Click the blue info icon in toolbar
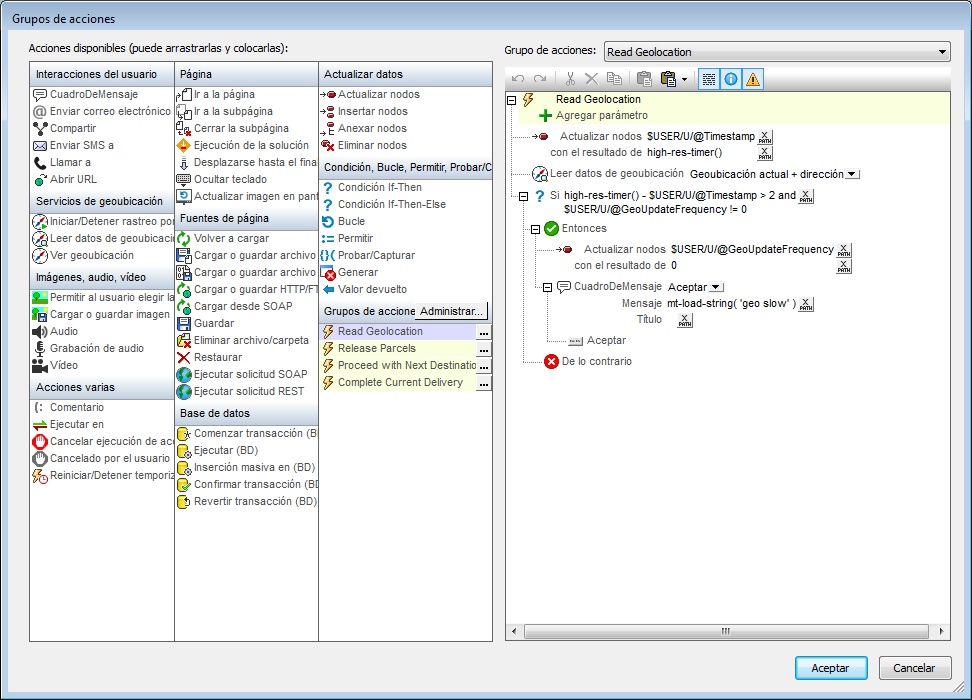The image size is (972, 700). pos(731,79)
